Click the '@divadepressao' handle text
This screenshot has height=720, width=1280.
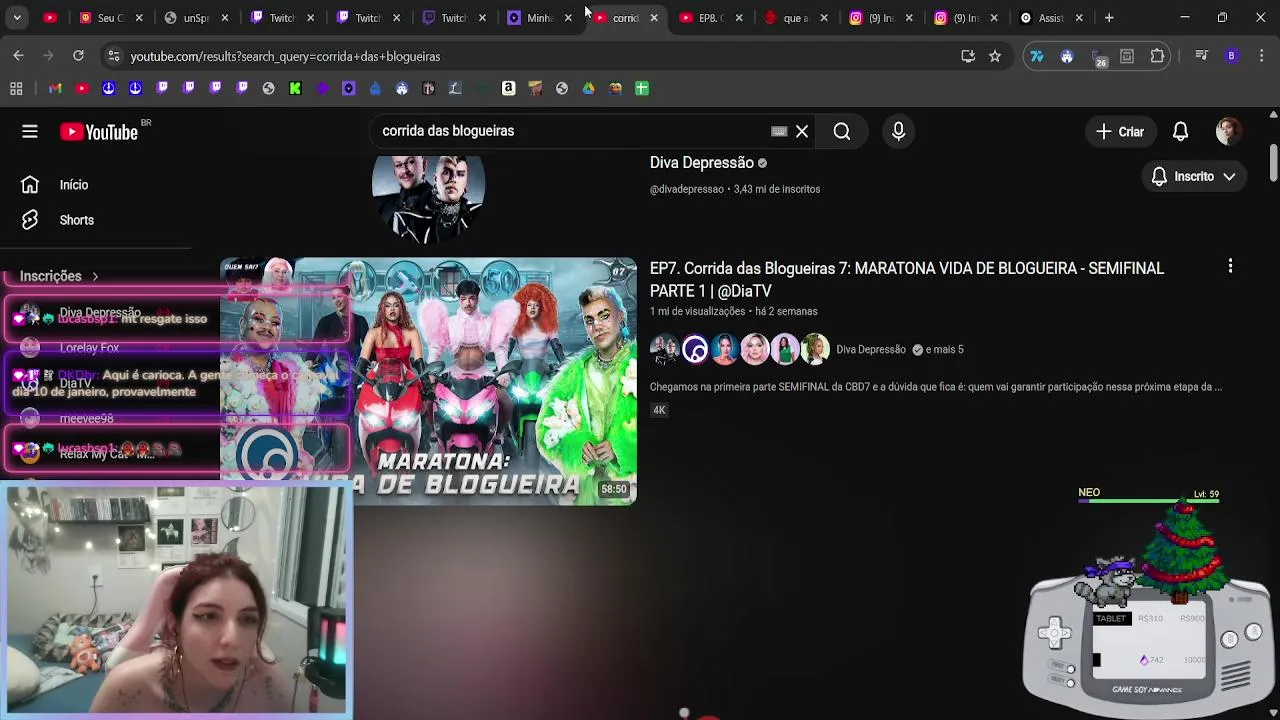pyautogui.click(x=686, y=189)
